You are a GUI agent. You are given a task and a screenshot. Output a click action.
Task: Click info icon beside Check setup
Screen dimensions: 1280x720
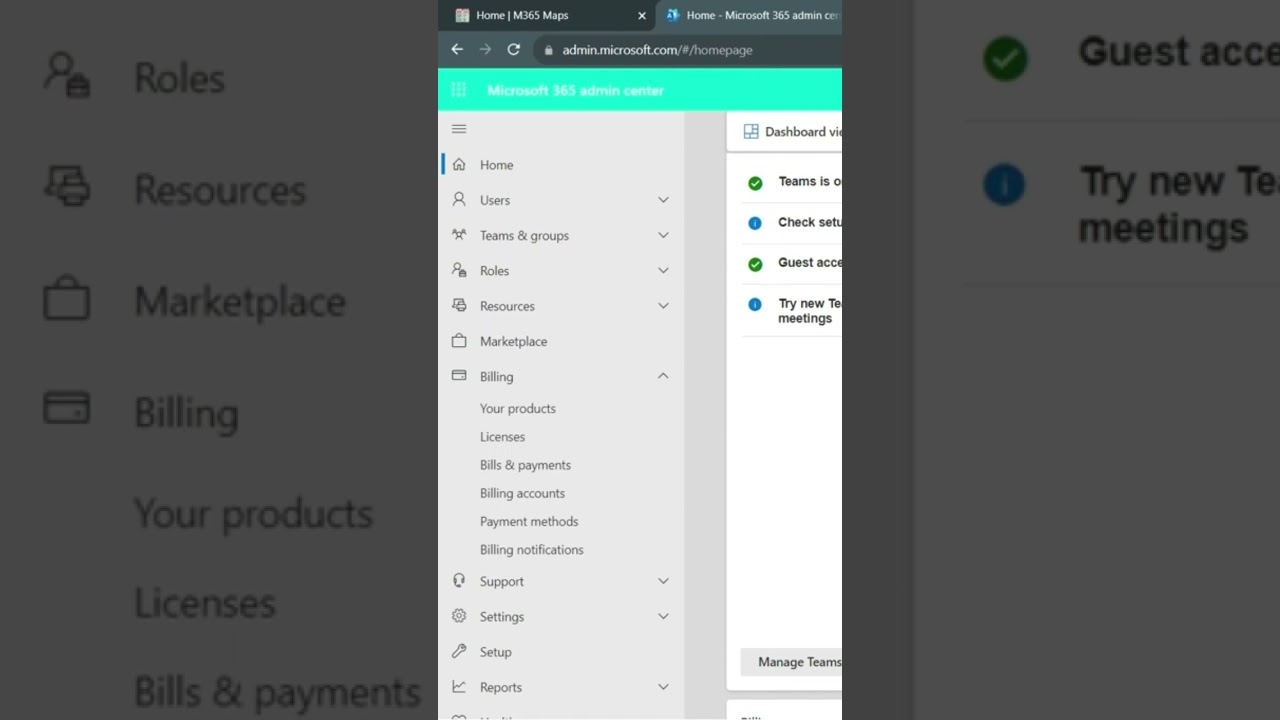(x=755, y=223)
